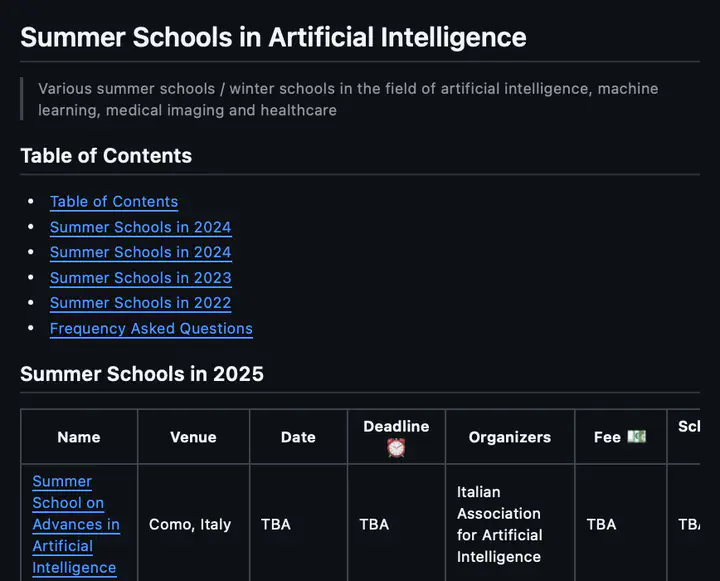Select the Venue column header

193,437
